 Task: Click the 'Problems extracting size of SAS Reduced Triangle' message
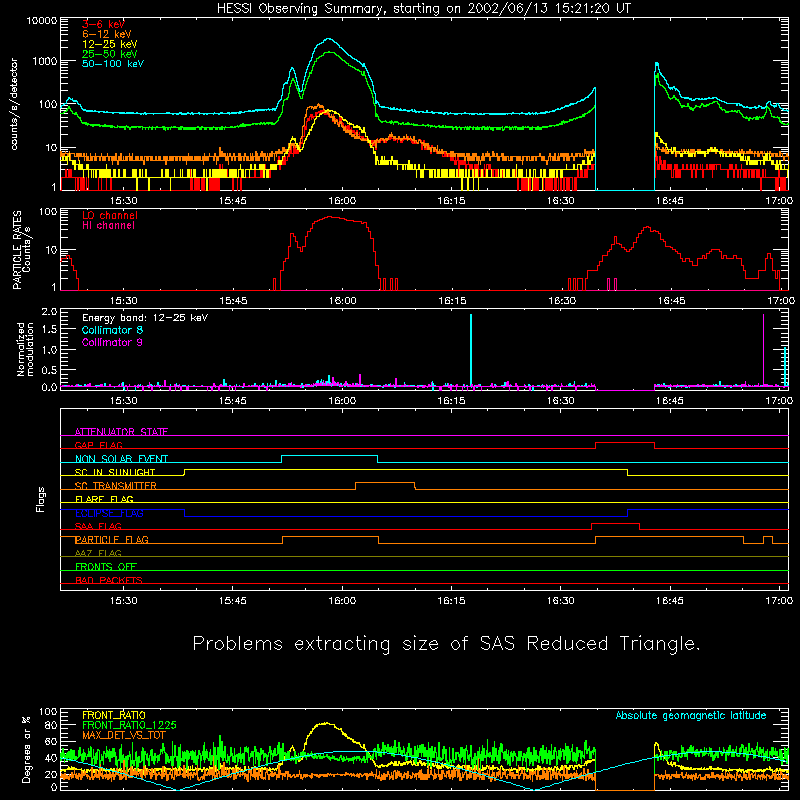point(446,643)
